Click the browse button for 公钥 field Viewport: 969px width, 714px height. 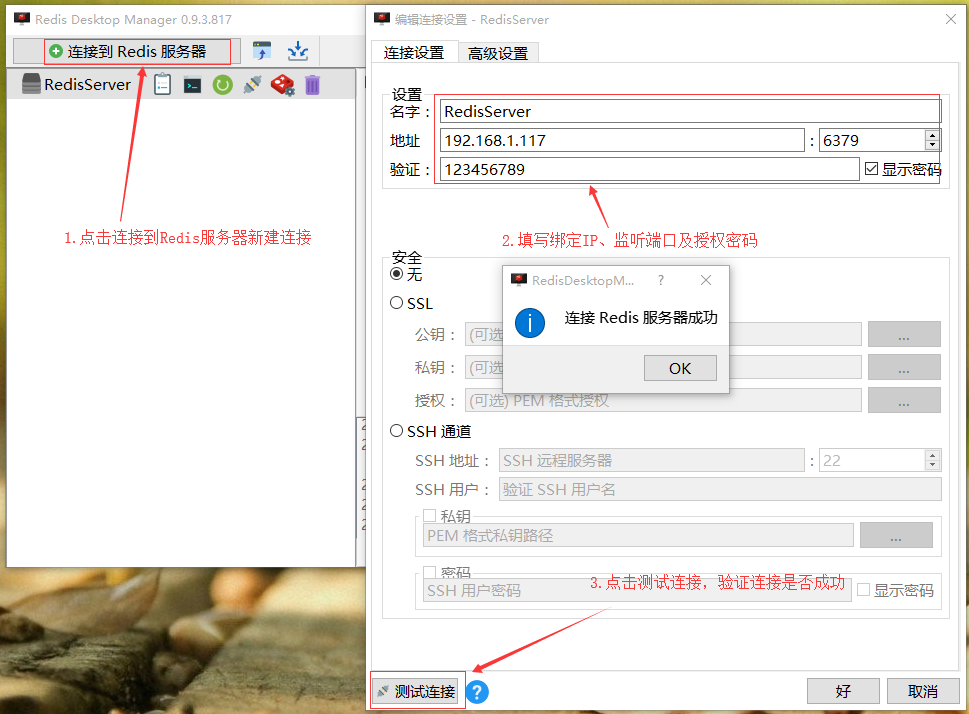(x=904, y=334)
